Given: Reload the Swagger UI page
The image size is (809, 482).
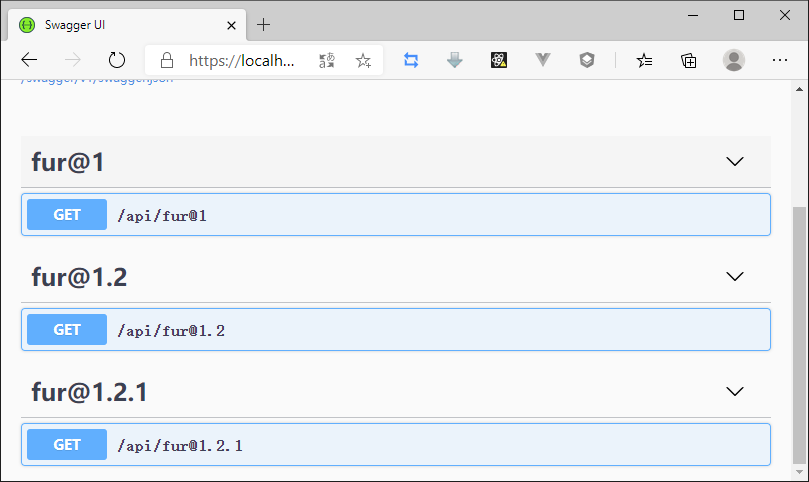Looking at the screenshot, I should pyautogui.click(x=117, y=60).
